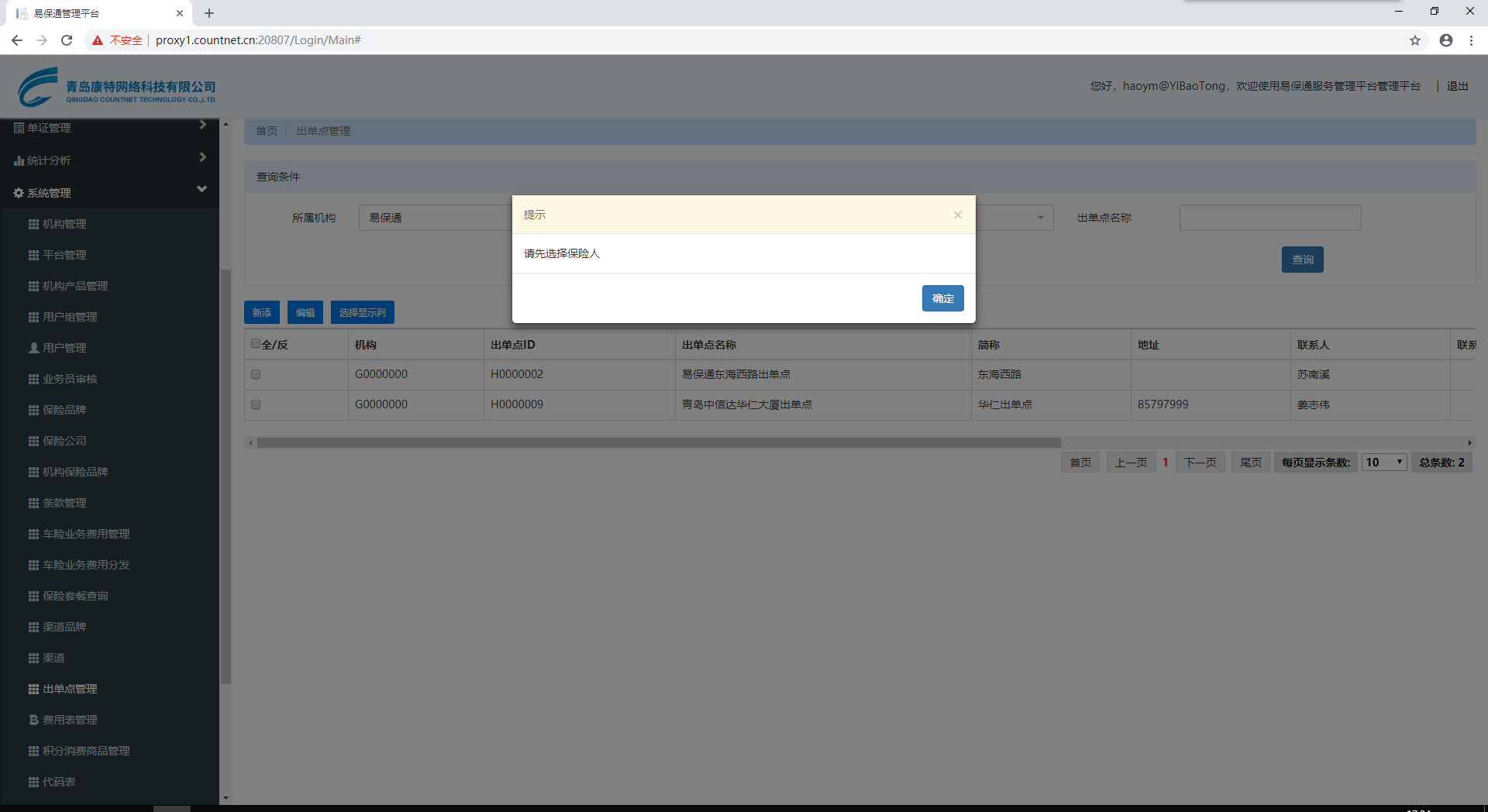Click the grid icon beside 保险公司
The width and height of the screenshot is (1488, 812).
[33, 441]
